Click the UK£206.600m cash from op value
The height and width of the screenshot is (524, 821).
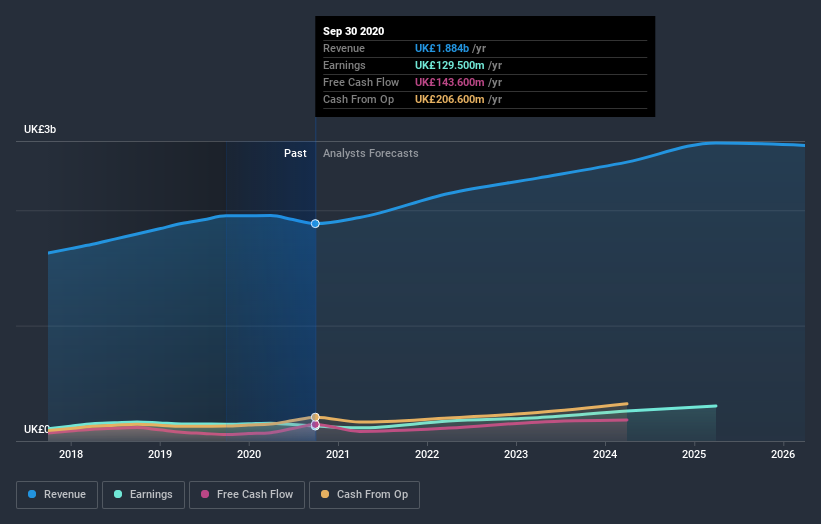(450, 99)
